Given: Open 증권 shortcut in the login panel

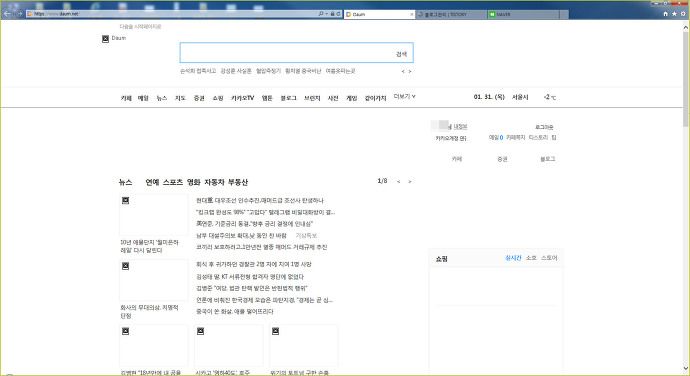Looking at the screenshot, I should (502, 159).
